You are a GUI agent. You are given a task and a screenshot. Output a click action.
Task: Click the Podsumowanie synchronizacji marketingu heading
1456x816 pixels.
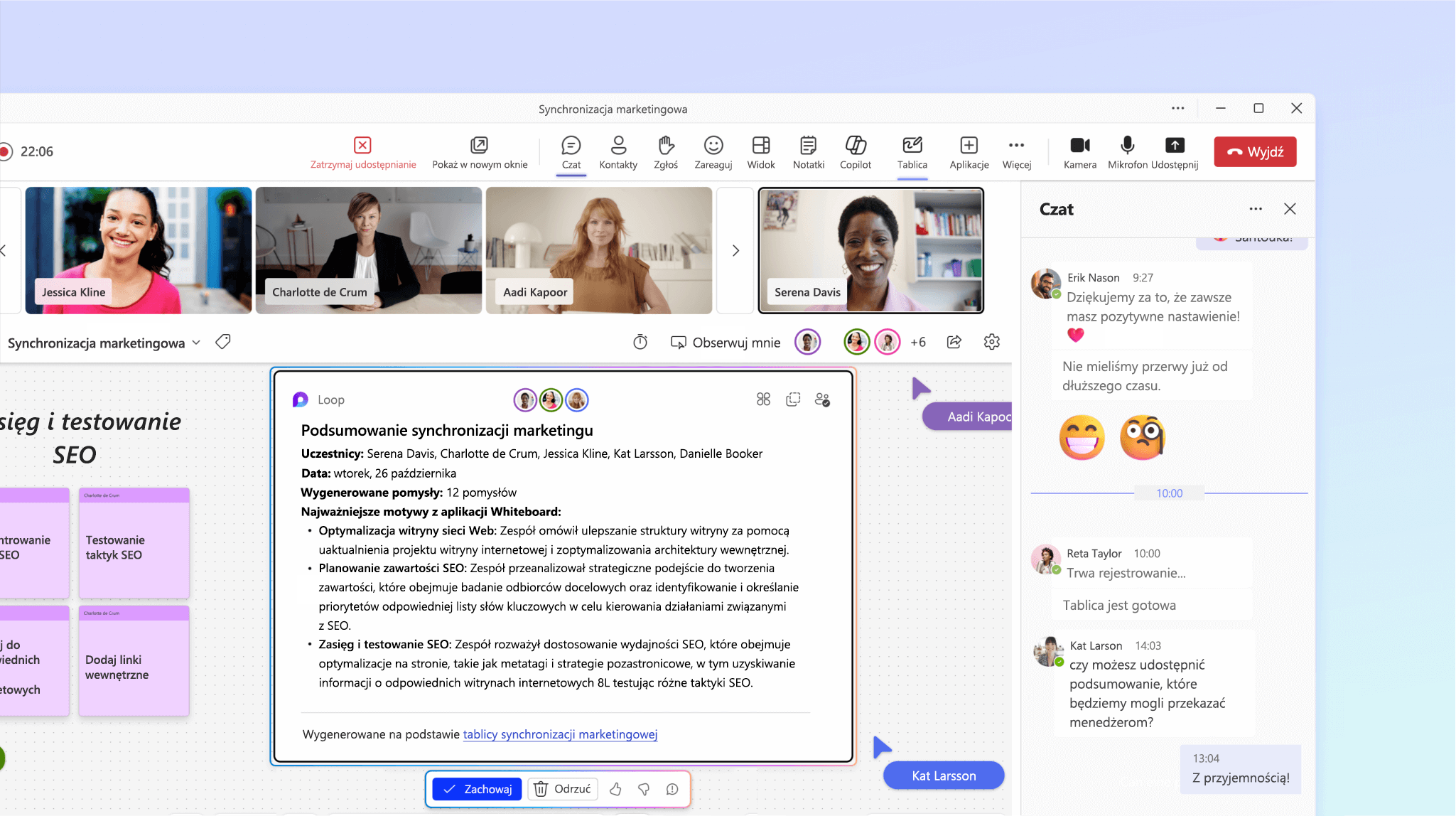pos(447,430)
